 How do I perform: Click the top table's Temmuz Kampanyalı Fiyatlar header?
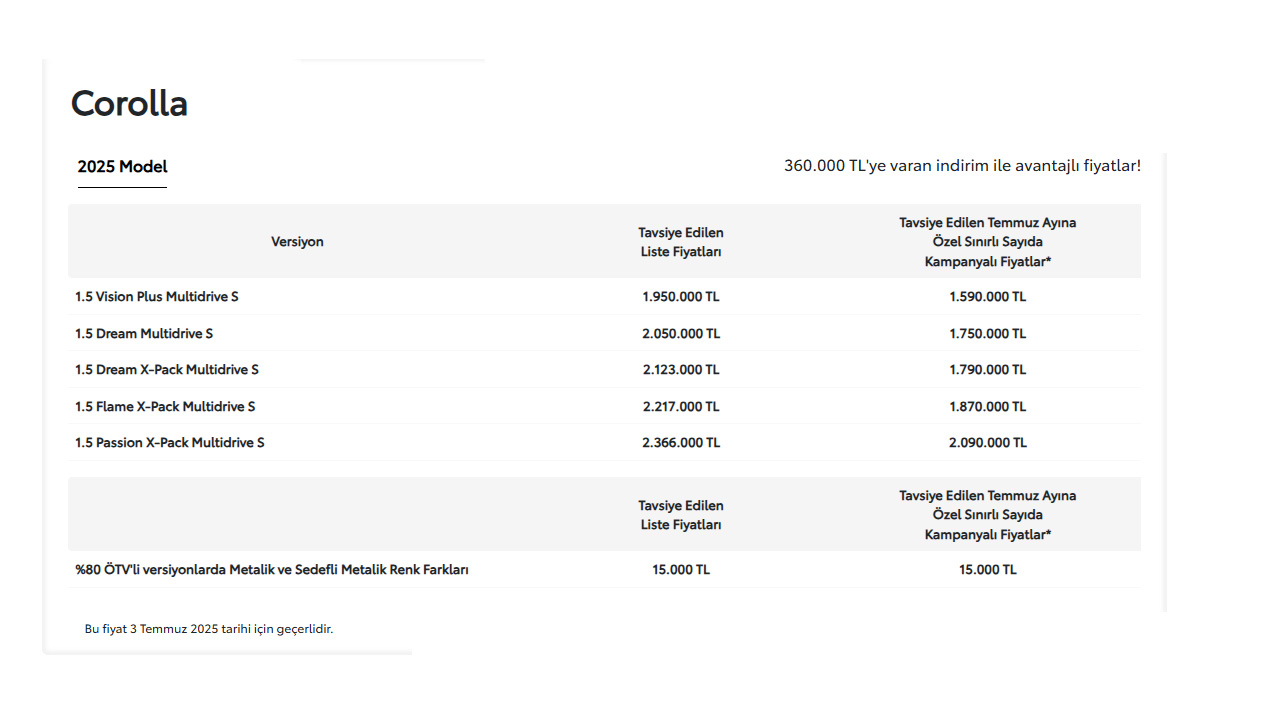point(988,242)
